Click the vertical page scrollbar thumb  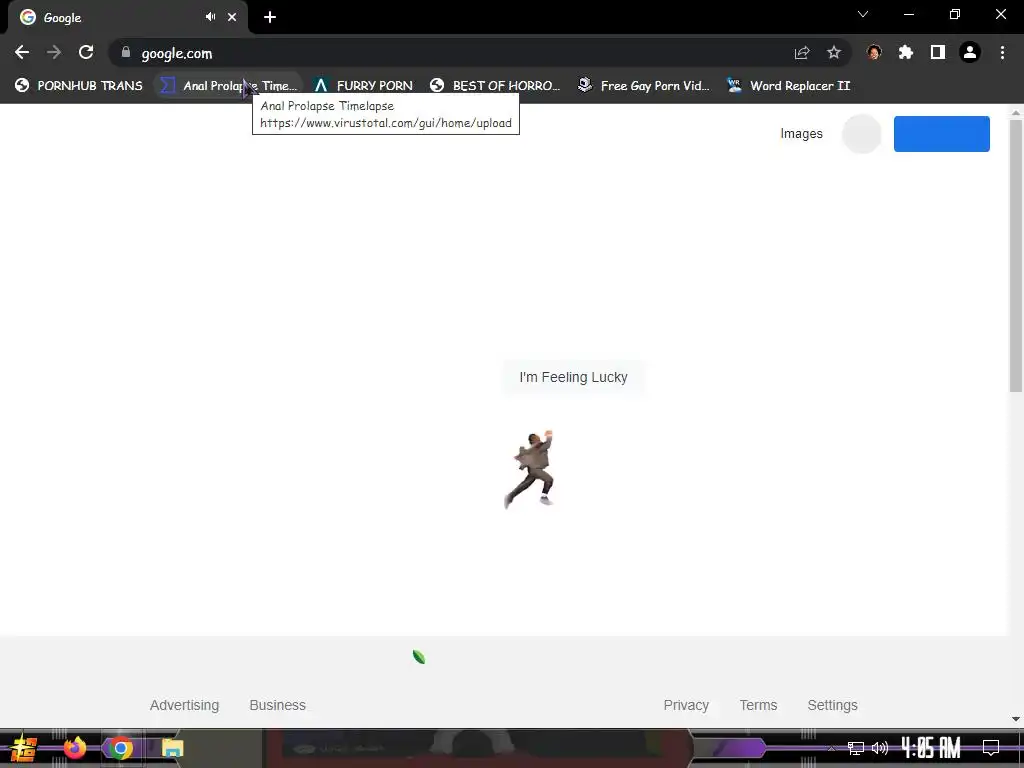1016,255
